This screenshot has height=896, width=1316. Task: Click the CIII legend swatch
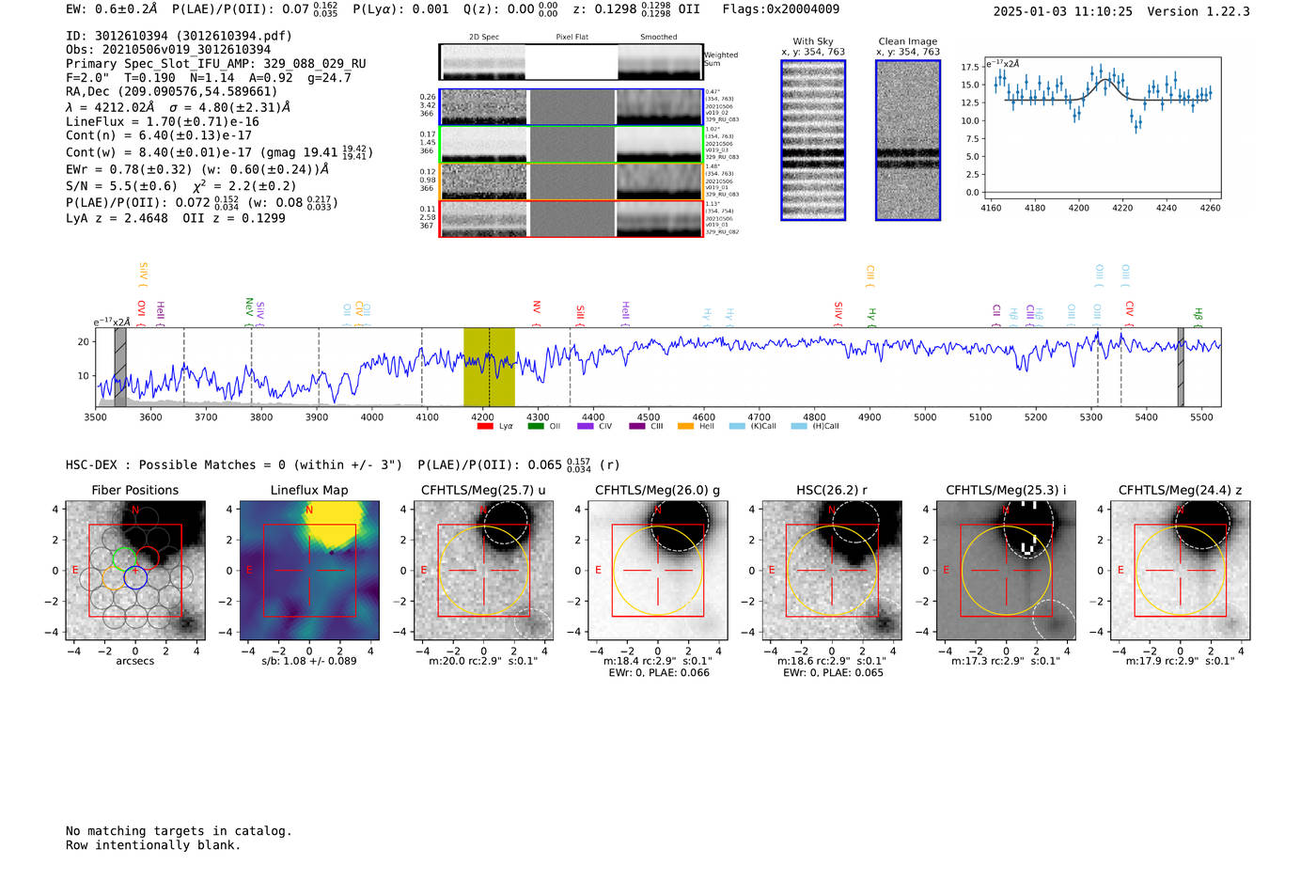point(636,426)
